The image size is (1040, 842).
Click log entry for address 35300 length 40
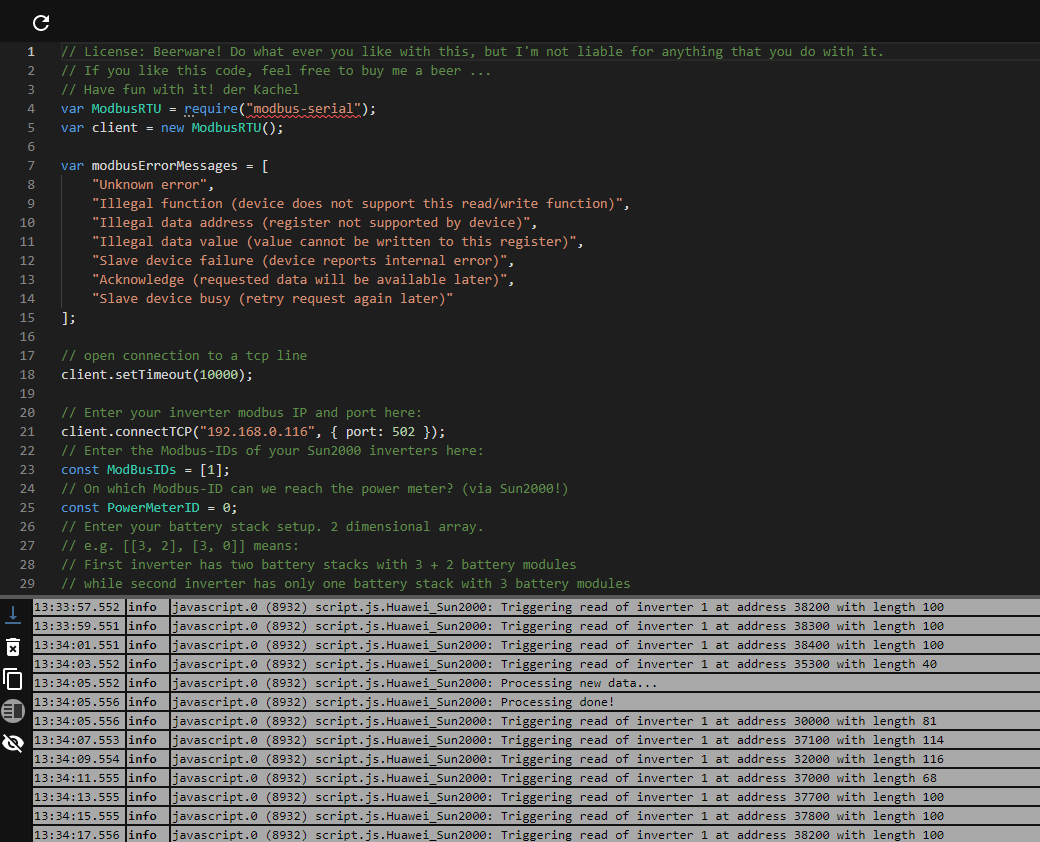tap(536, 664)
